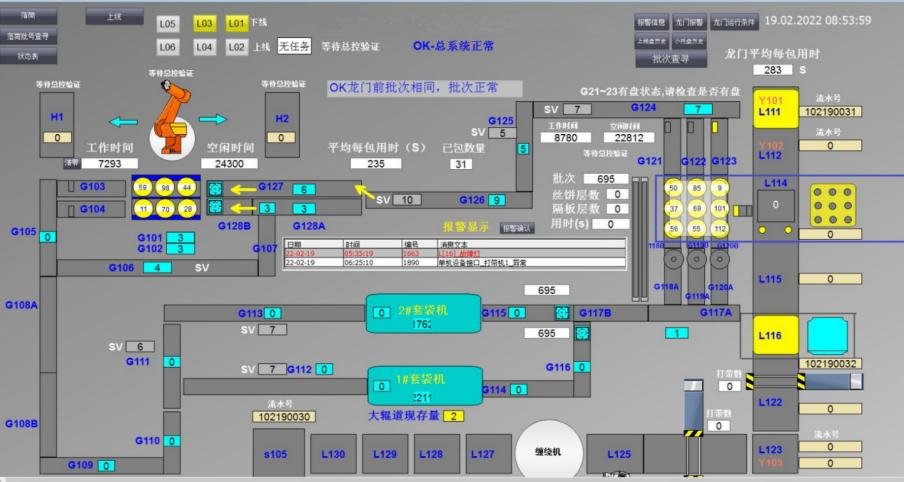Screen dimensions: 904x482
Task: Toggle the yellow L01 station indicator
Action: tap(236, 22)
